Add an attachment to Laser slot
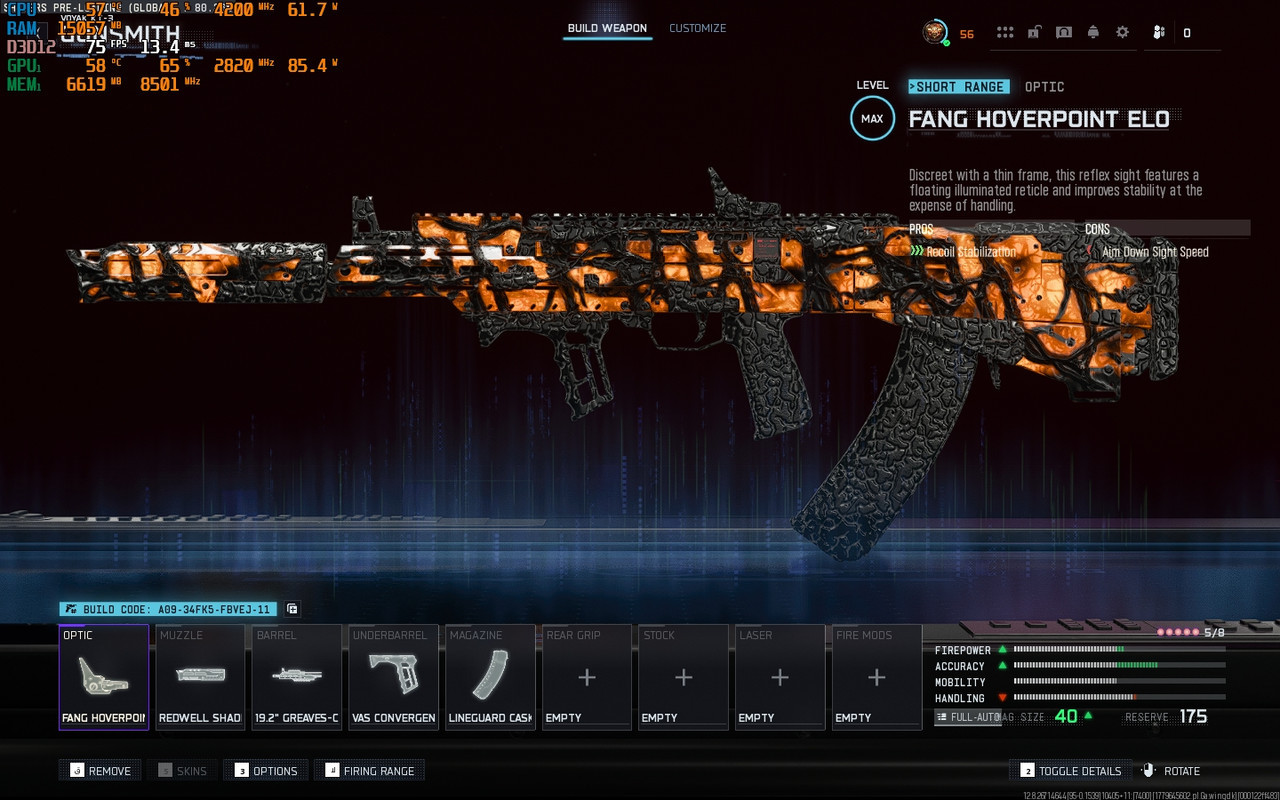 pos(780,677)
